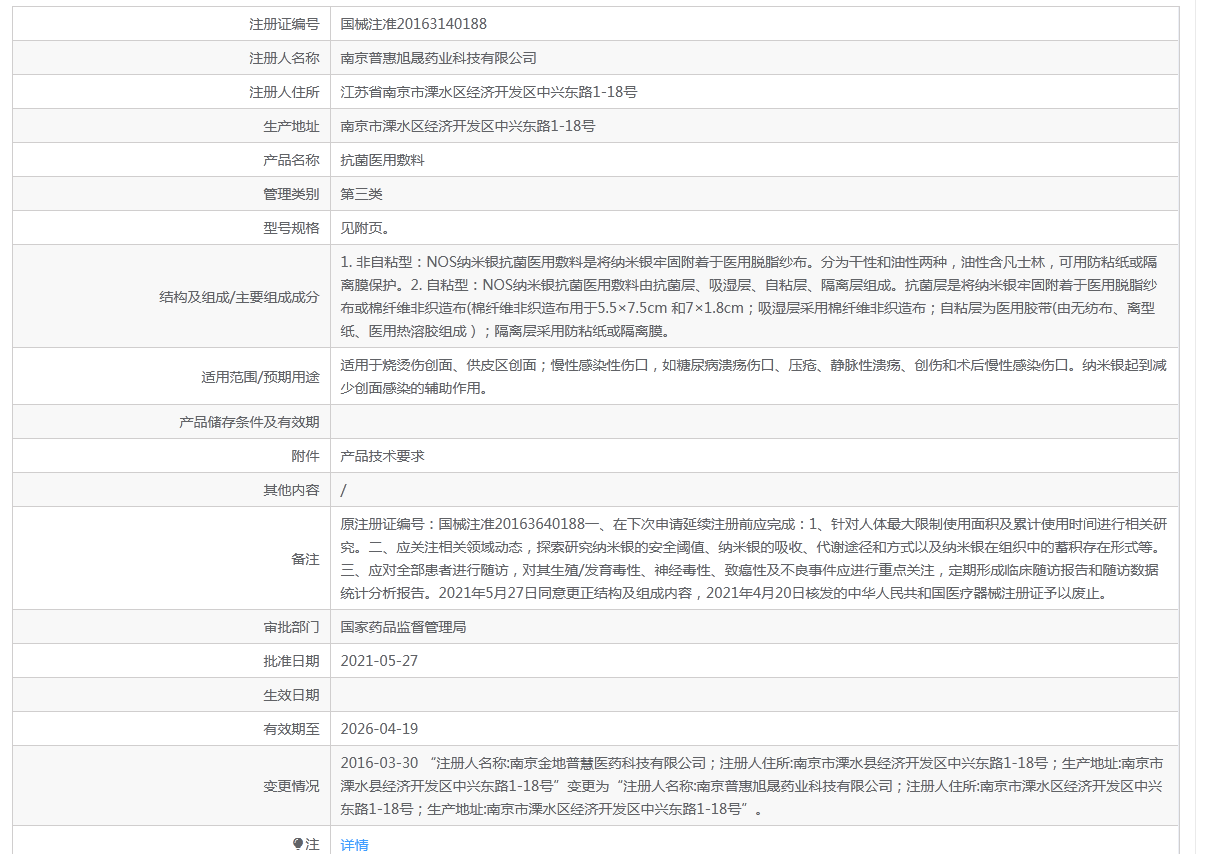Click the 有效期至 label
1221x854 pixels.
tap(291, 729)
